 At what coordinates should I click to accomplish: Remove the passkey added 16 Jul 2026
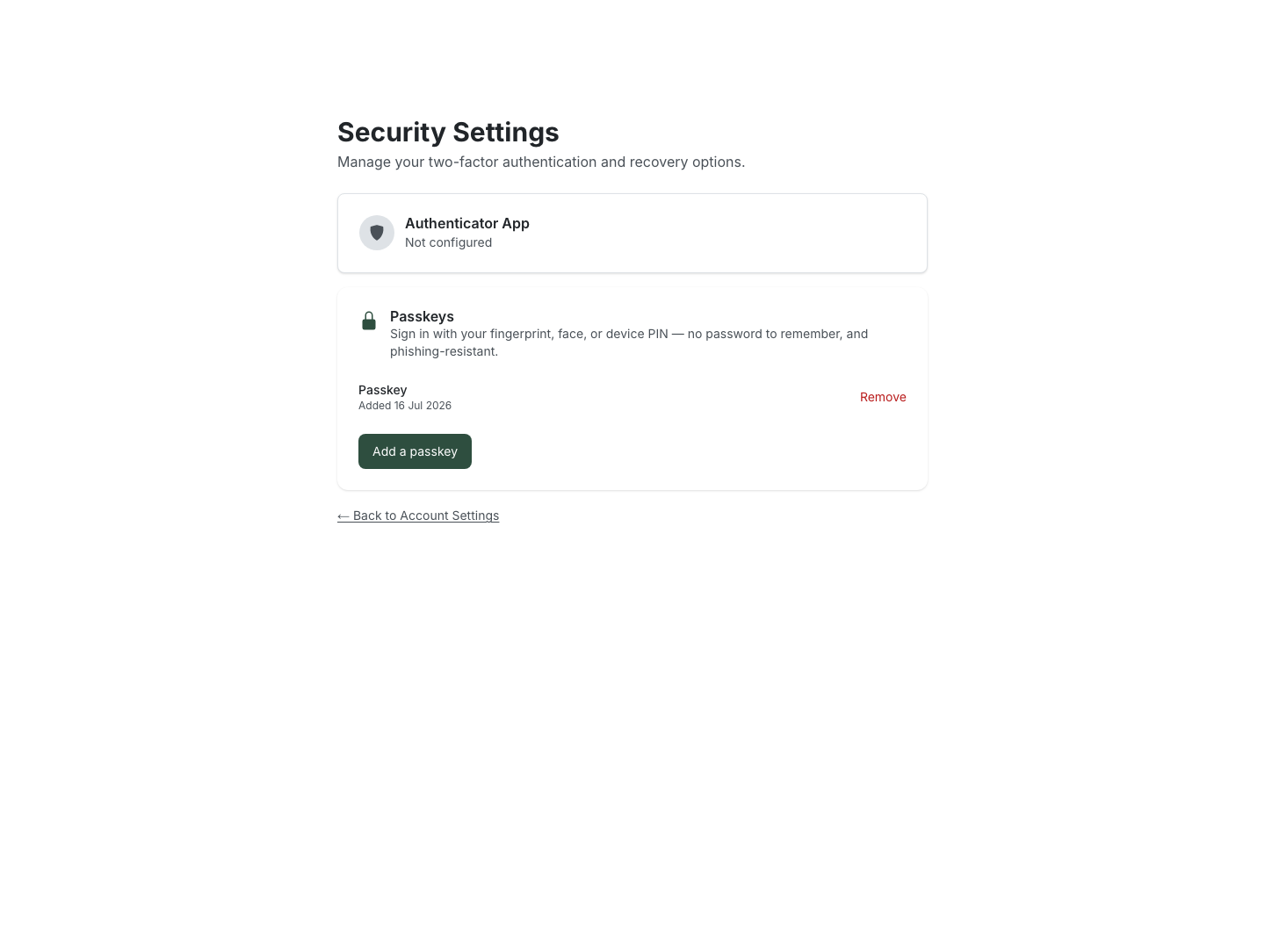pos(883,397)
